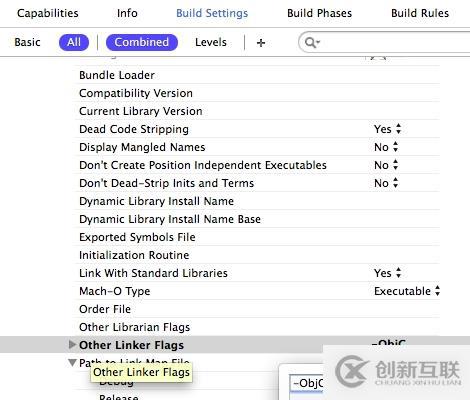Select the Info tab
The height and width of the screenshot is (400, 470).
[127, 13]
